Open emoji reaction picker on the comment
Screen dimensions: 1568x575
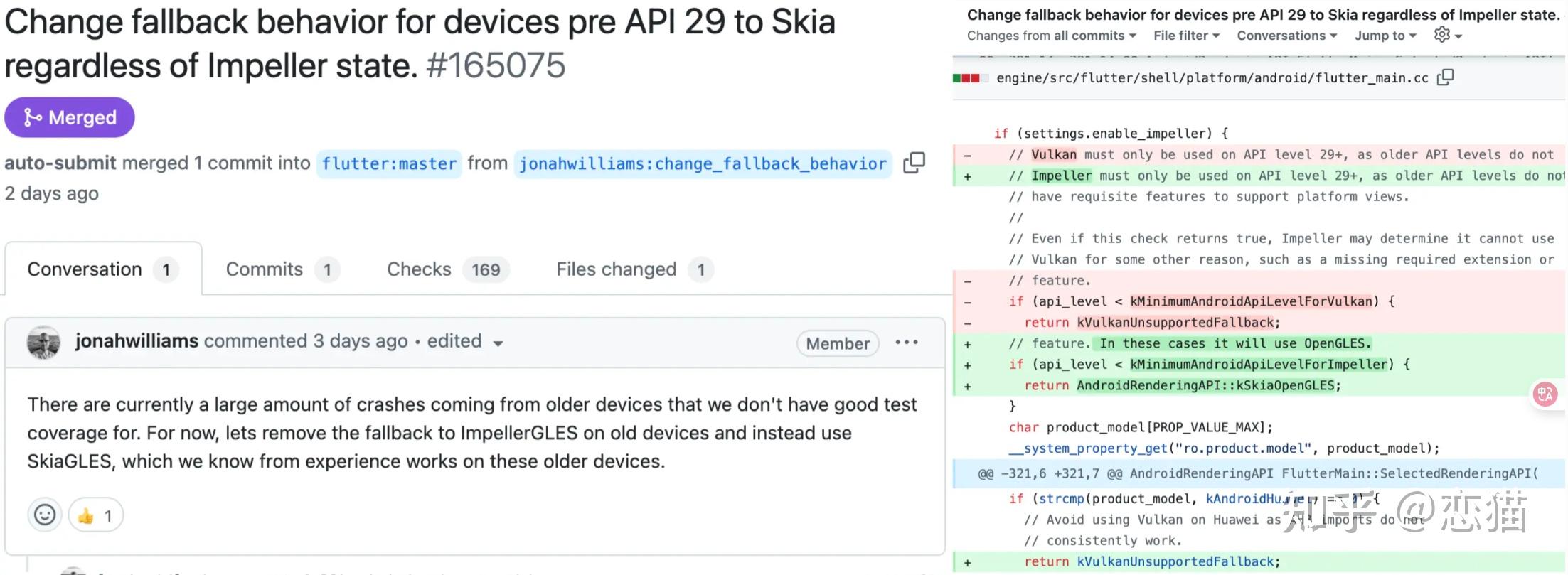44,514
